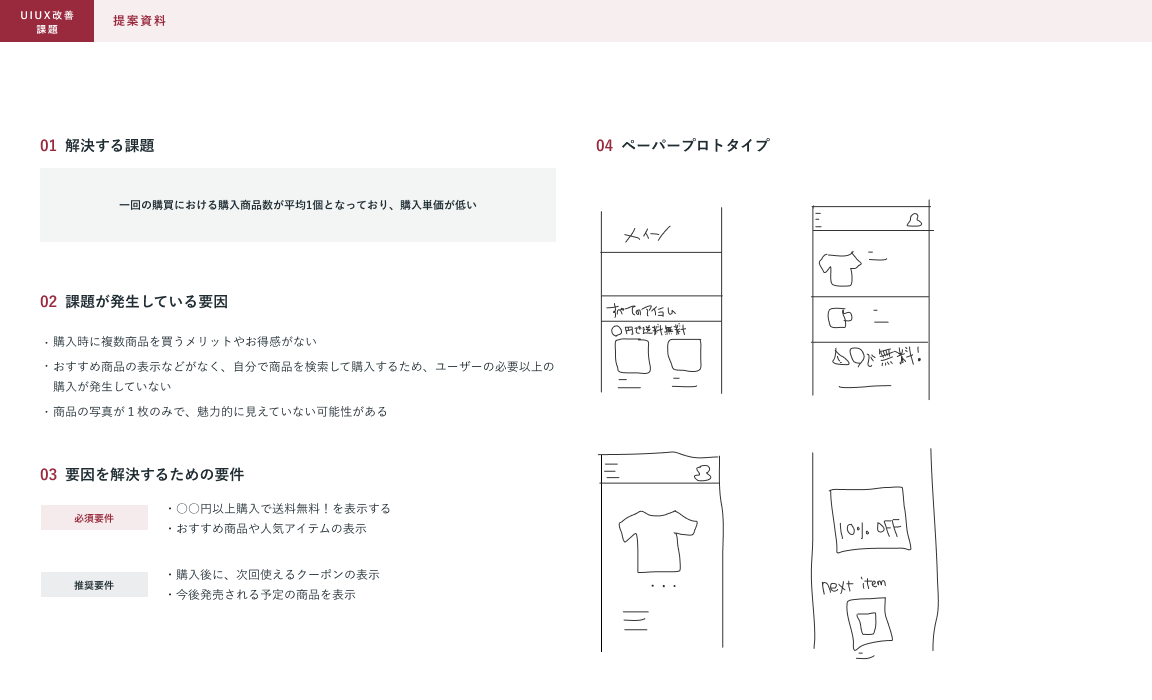
Task: Click the gray box describing 購入単価が低い
Action: 297,205
